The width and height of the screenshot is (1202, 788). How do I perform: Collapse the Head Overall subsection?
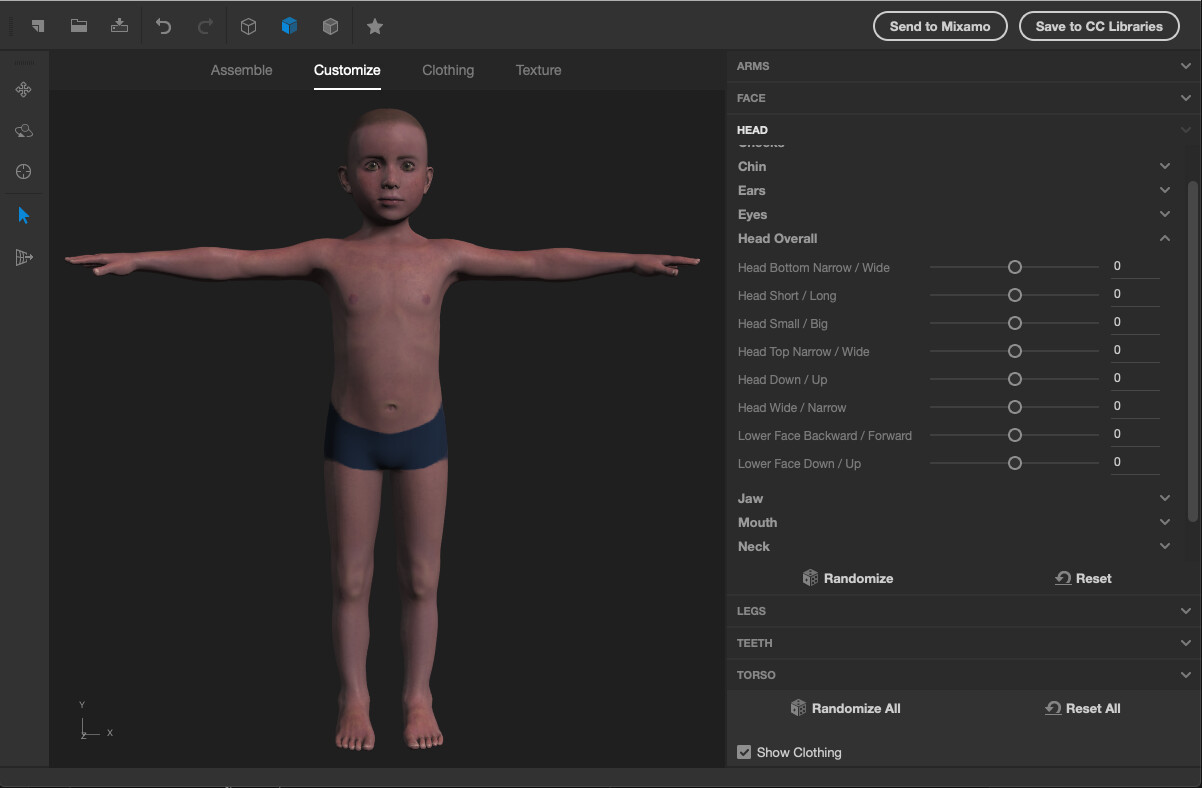(954, 238)
